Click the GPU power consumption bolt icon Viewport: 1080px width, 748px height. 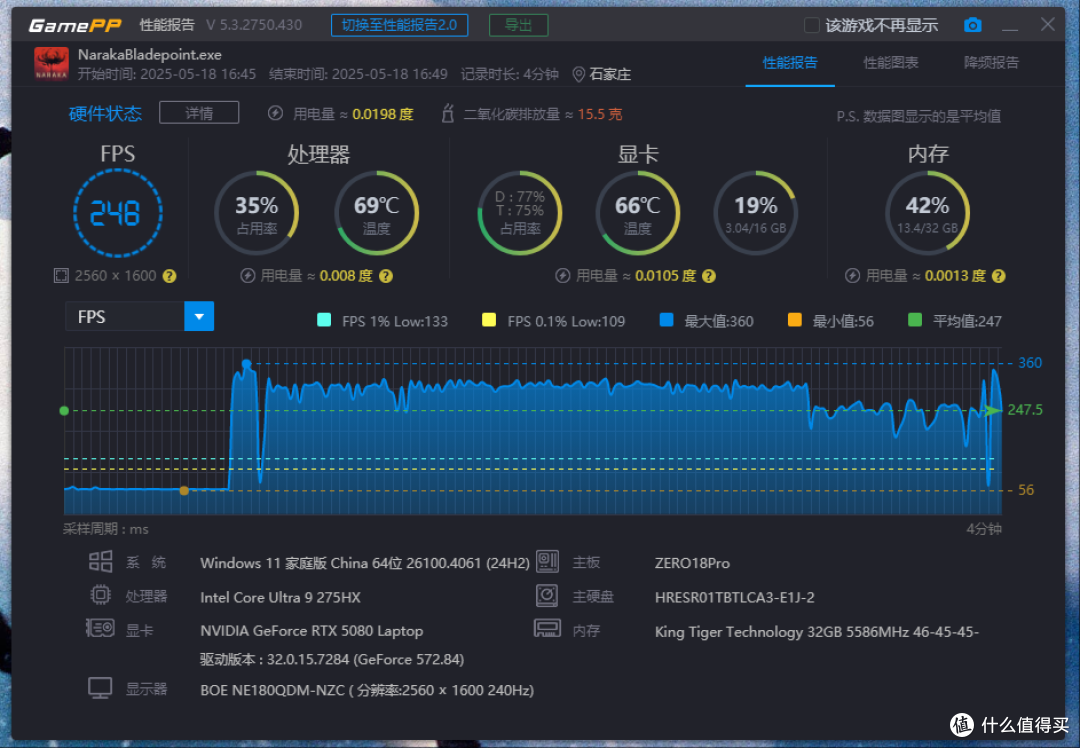point(563,276)
